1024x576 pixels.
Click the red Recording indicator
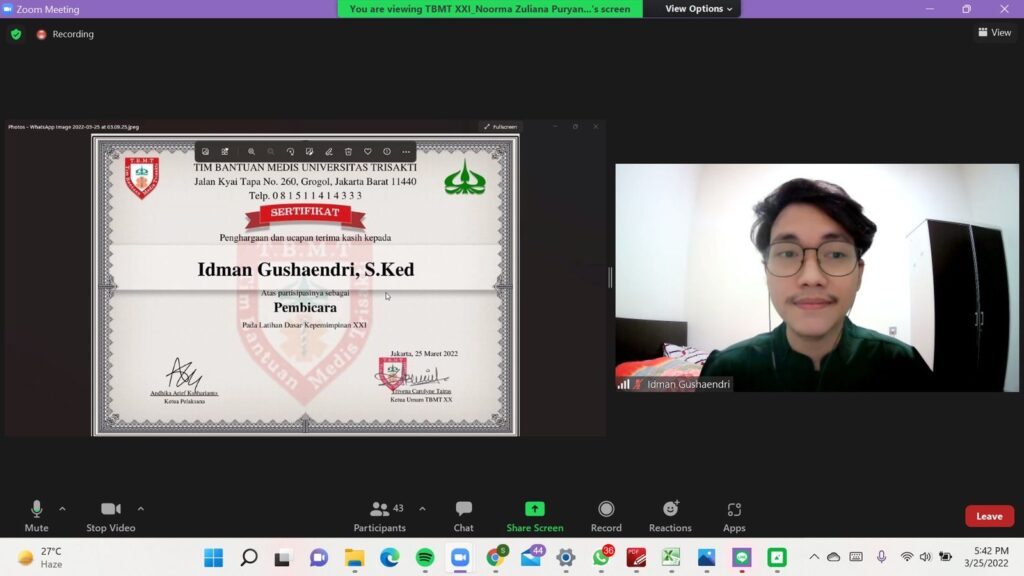tap(65, 34)
